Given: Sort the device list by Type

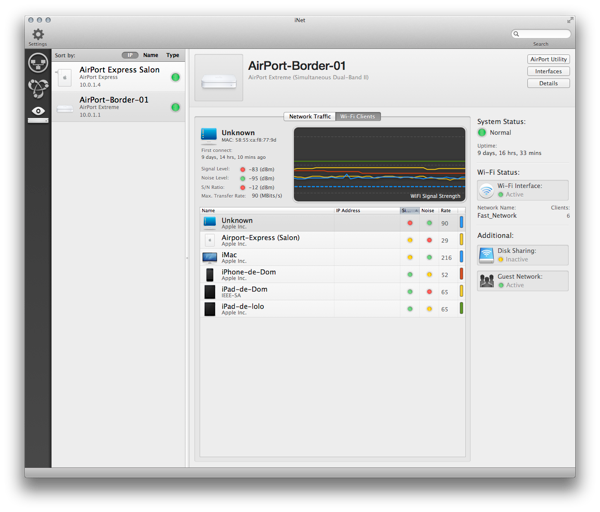Looking at the screenshot, I should pyautogui.click(x=173, y=55).
